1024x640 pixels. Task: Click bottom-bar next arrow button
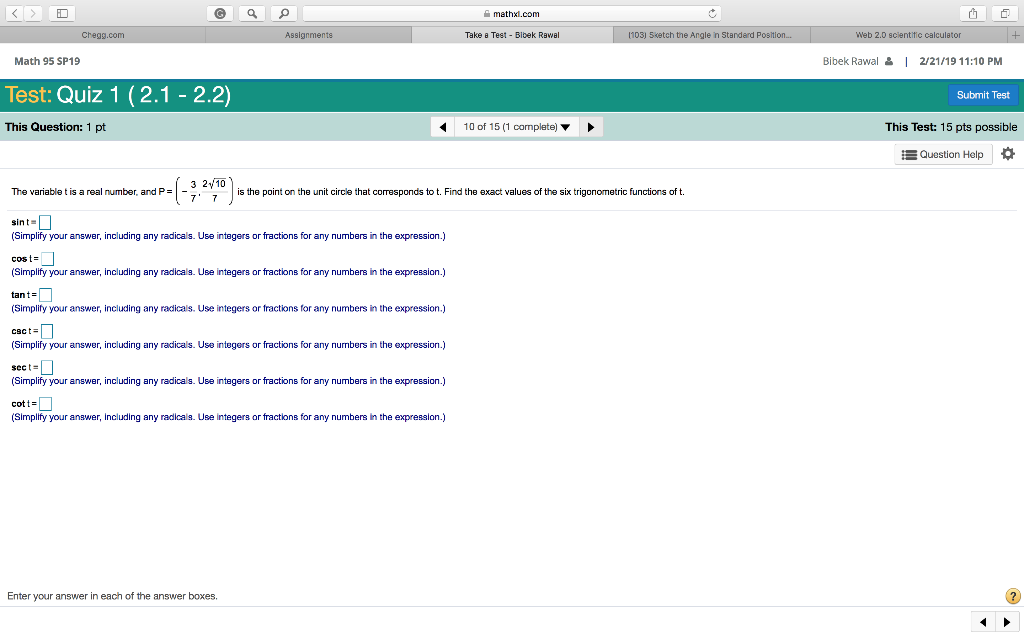click(1007, 622)
